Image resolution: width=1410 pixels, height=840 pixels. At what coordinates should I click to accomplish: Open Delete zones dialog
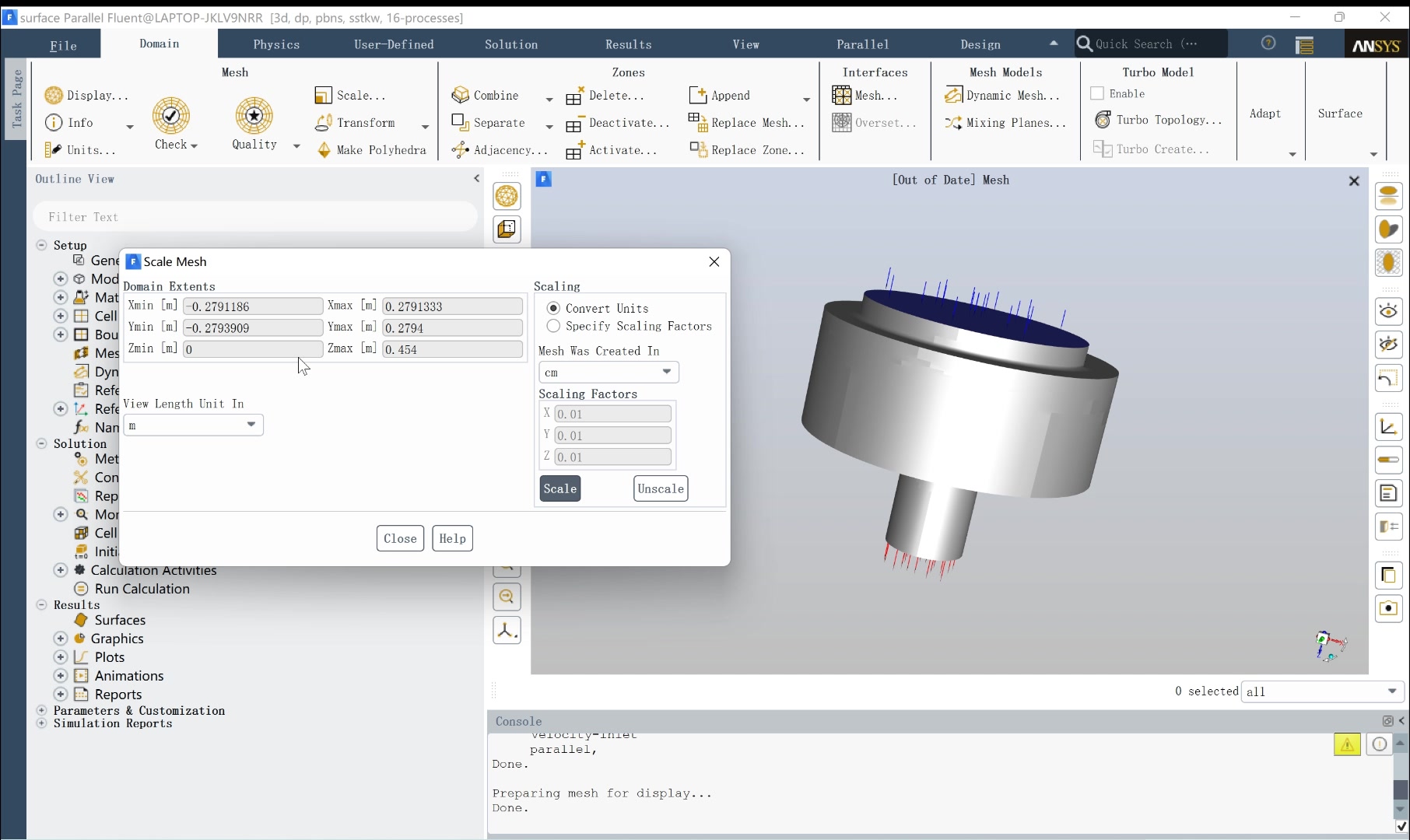(605, 95)
